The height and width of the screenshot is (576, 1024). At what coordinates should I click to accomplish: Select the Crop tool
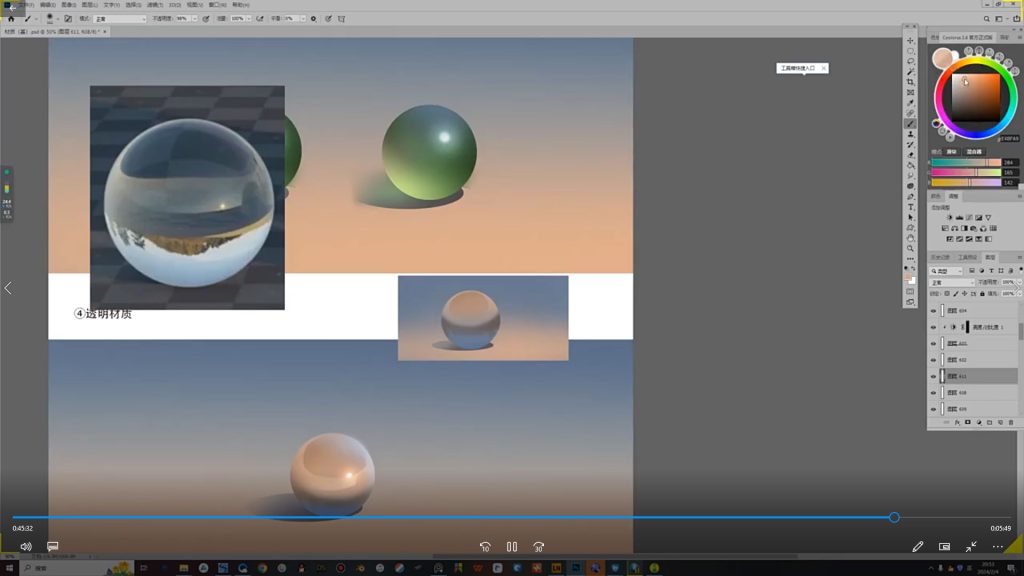[910, 82]
